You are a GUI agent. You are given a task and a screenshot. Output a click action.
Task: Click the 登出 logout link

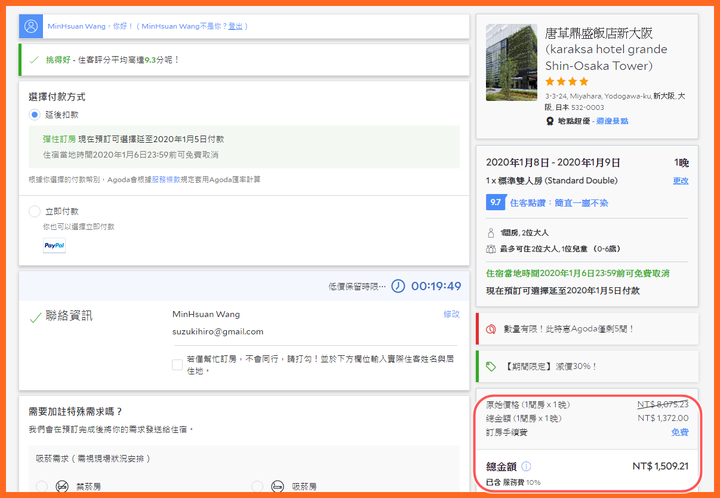click(x=236, y=26)
